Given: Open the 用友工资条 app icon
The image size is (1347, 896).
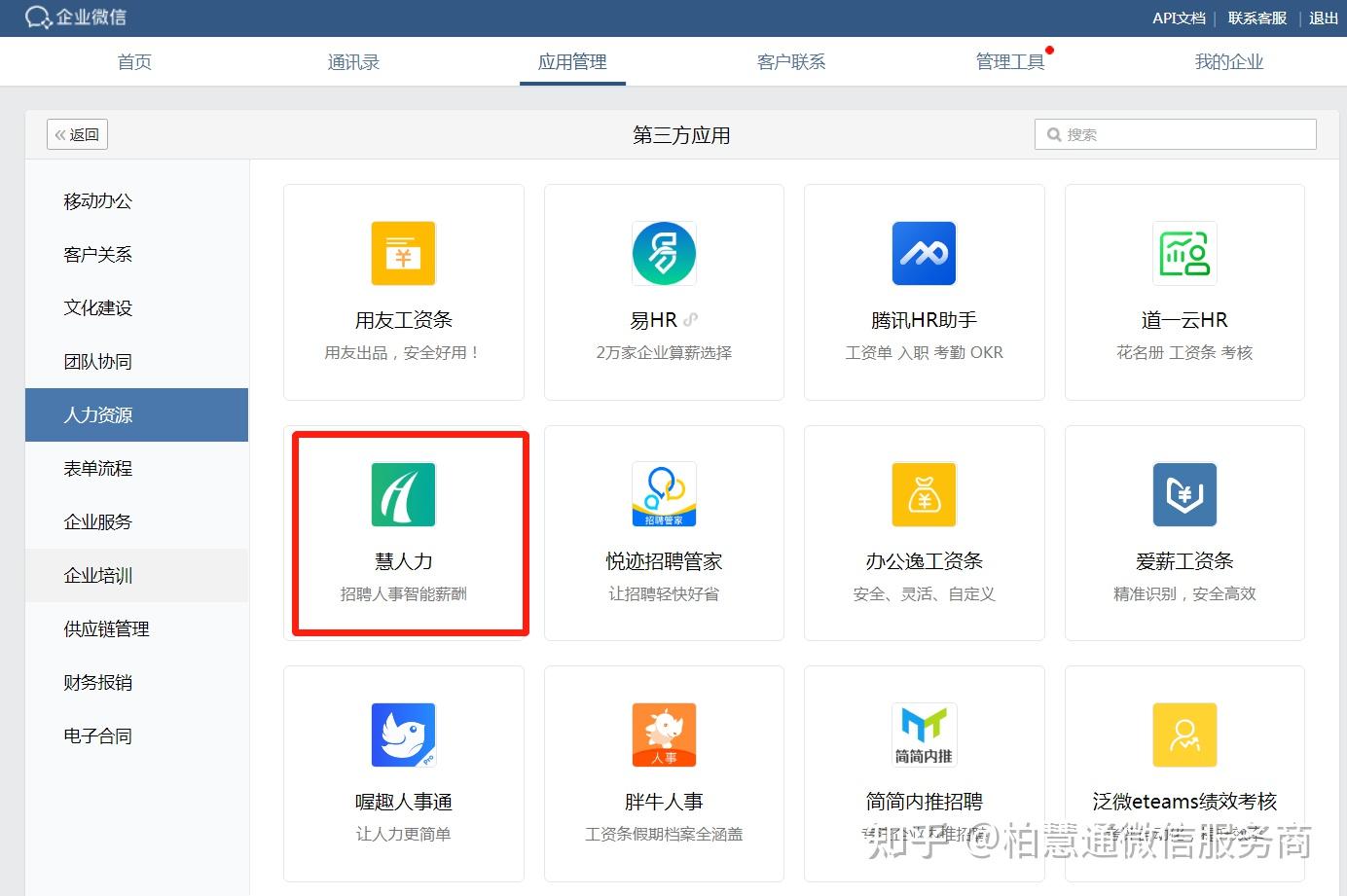Looking at the screenshot, I should tap(403, 253).
